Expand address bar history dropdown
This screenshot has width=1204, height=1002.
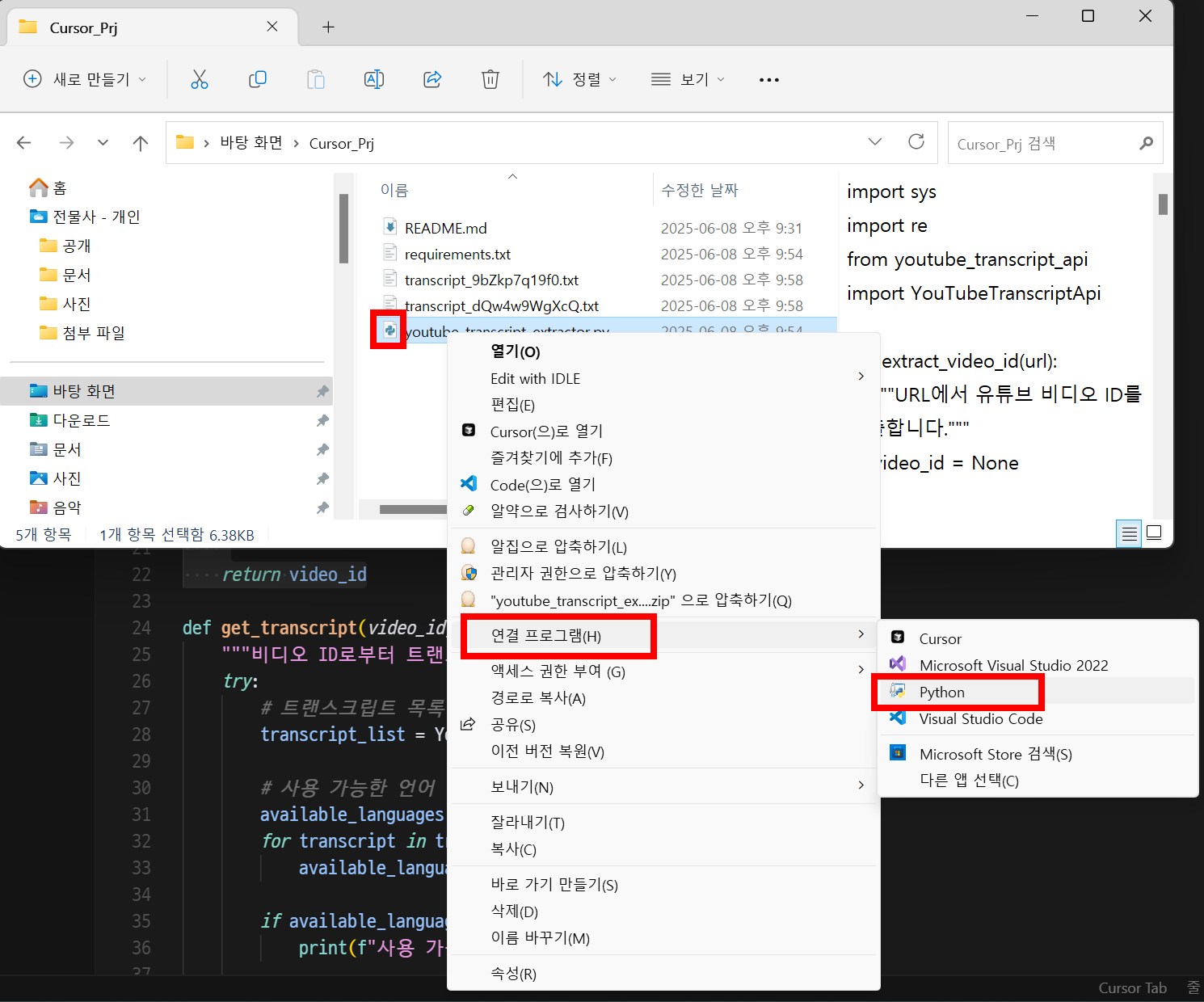point(875,142)
